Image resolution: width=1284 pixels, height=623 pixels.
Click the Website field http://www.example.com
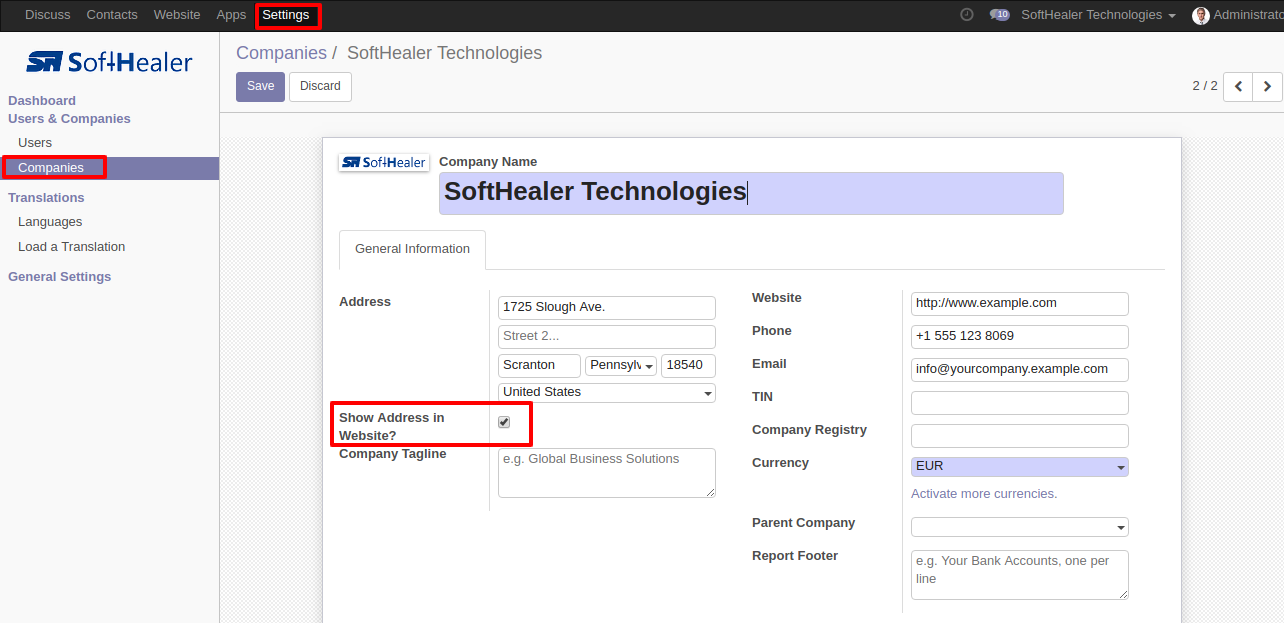(x=1020, y=304)
